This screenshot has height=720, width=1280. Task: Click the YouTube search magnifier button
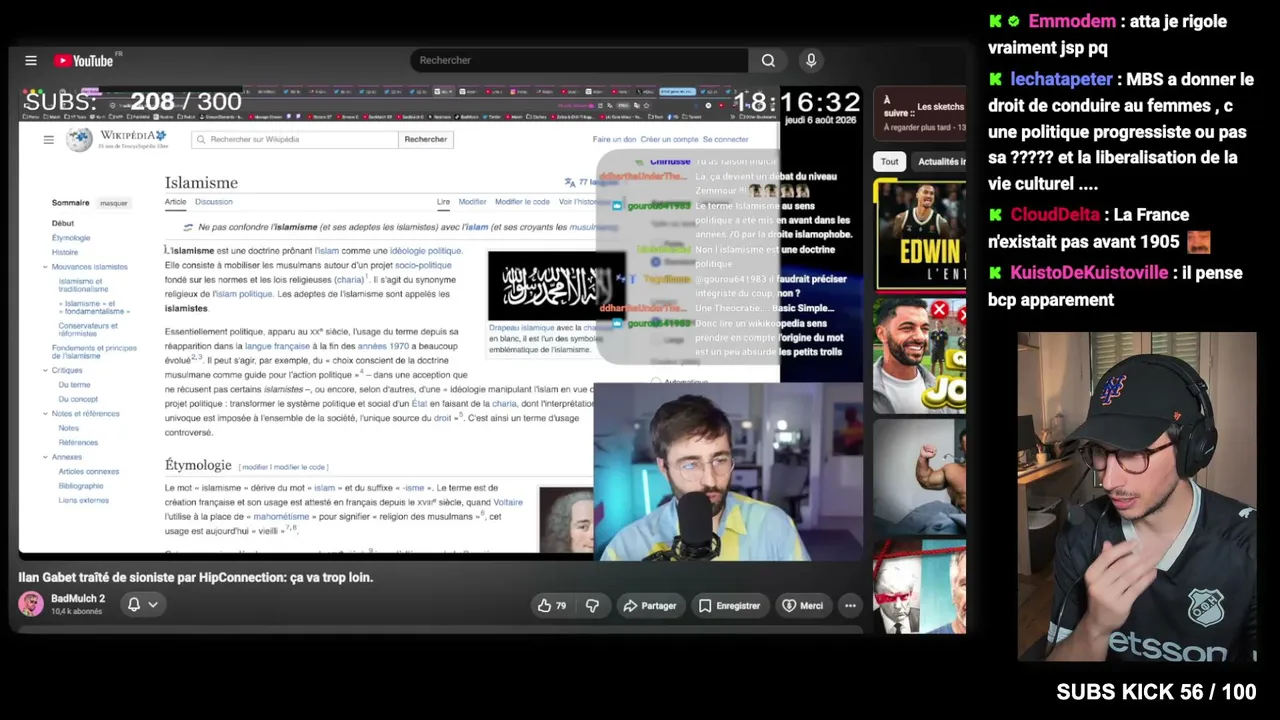(768, 61)
